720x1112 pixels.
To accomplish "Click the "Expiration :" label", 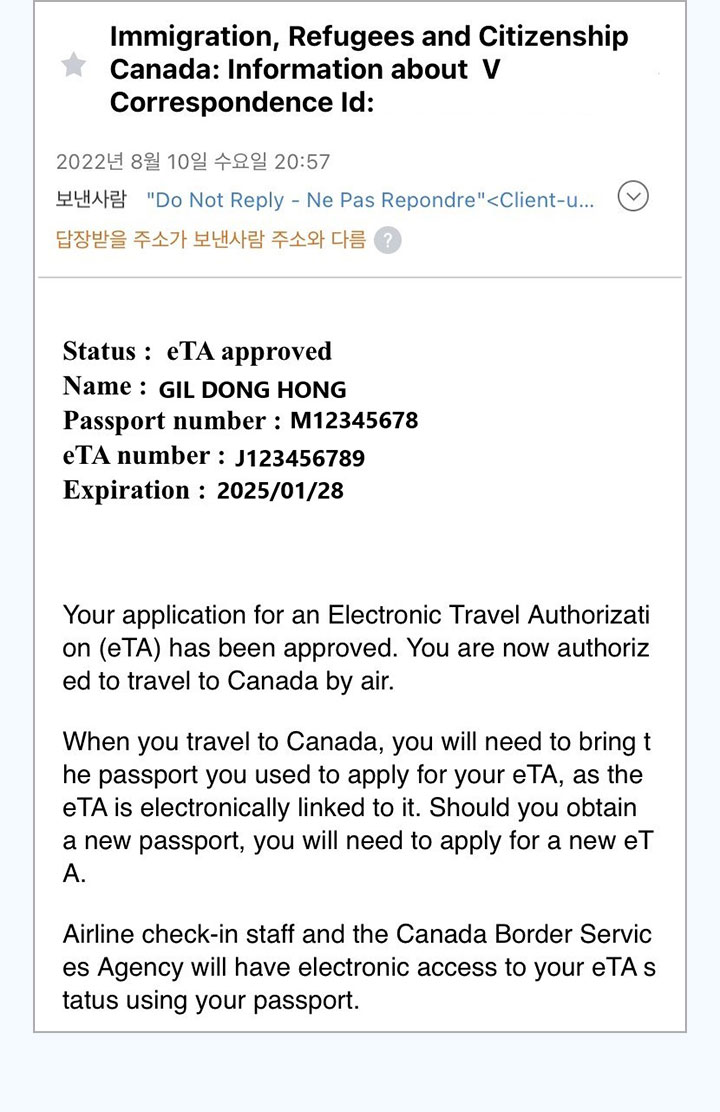I will [134, 491].
